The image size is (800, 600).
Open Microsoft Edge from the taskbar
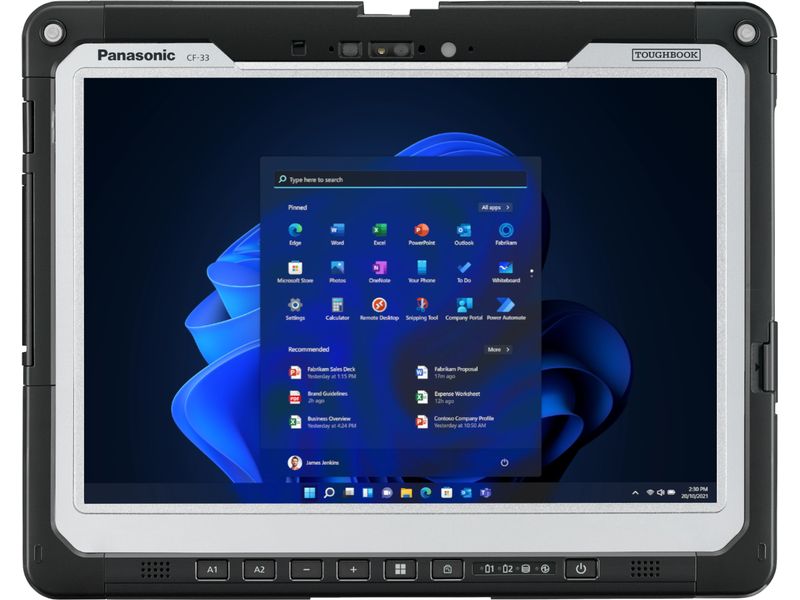[427, 493]
